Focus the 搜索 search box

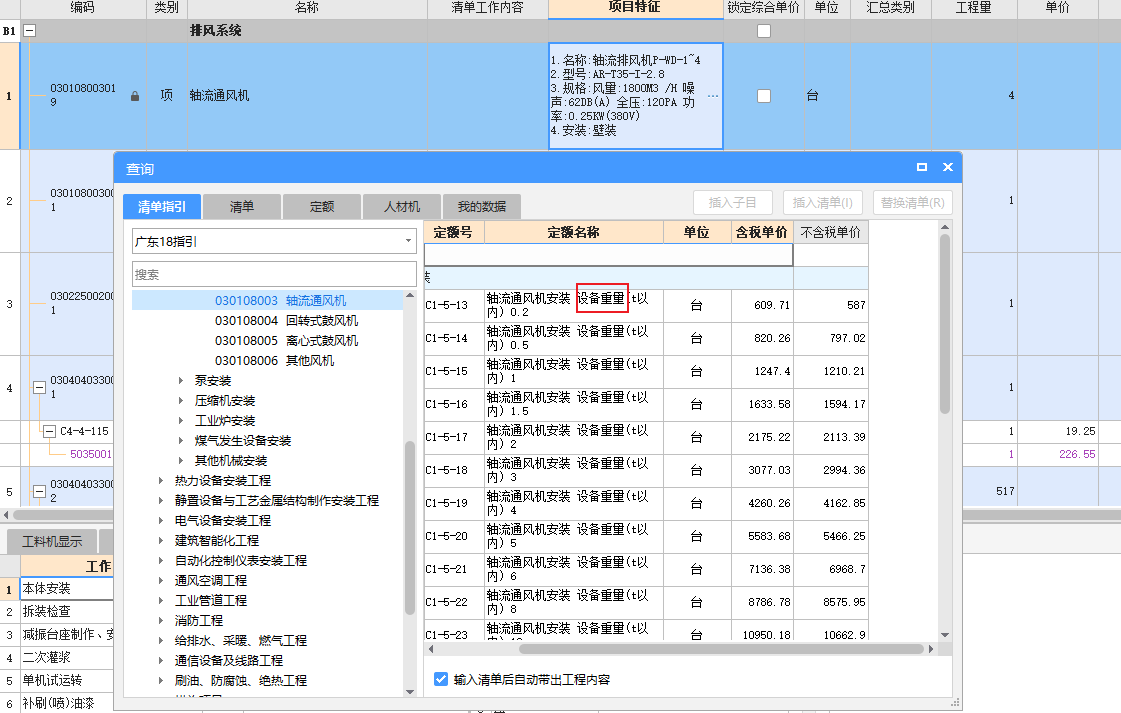274,275
